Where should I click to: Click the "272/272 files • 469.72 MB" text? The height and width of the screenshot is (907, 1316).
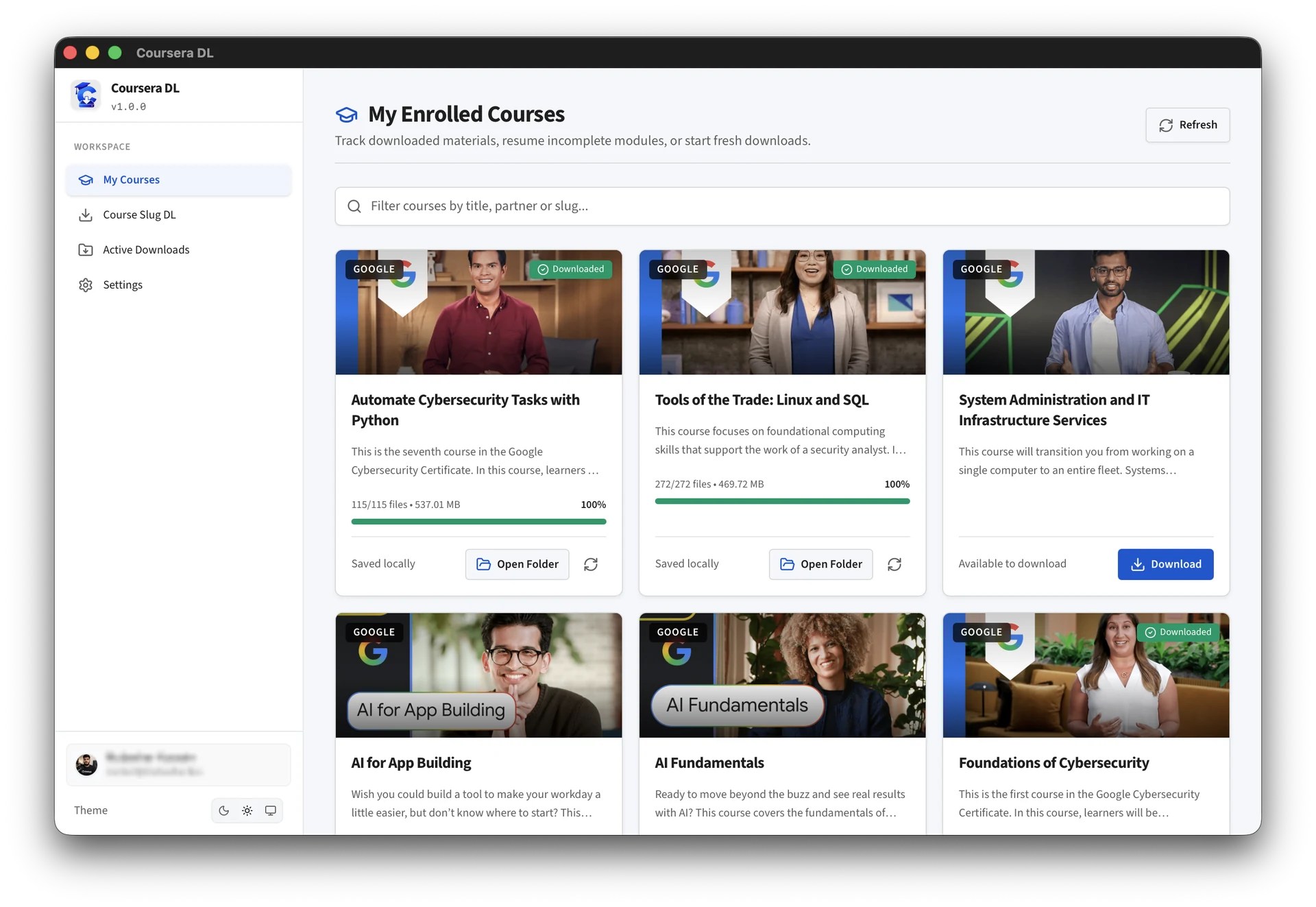click(x=709, y=484)
